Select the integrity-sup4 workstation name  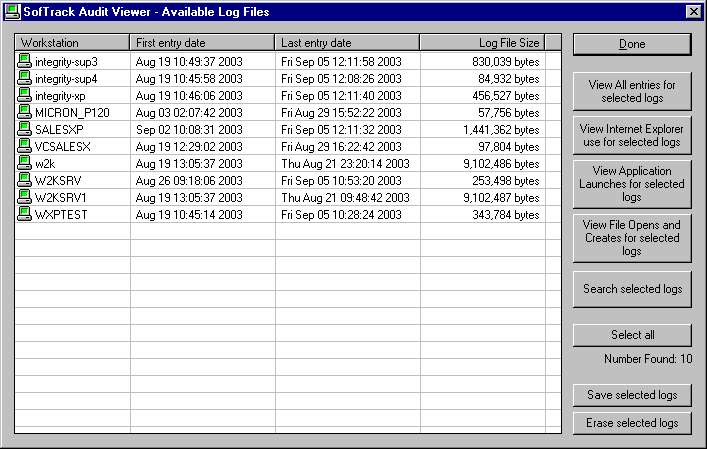pyautogui.click(x=66, y=79)
